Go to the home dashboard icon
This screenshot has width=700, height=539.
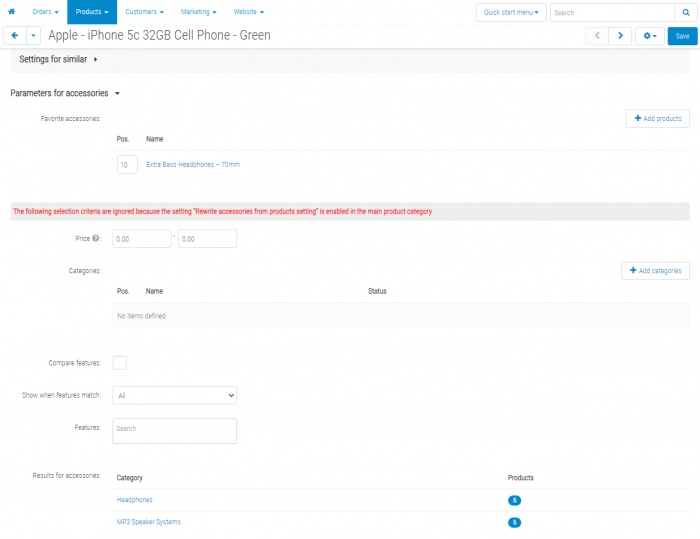[x=12, y=12]
